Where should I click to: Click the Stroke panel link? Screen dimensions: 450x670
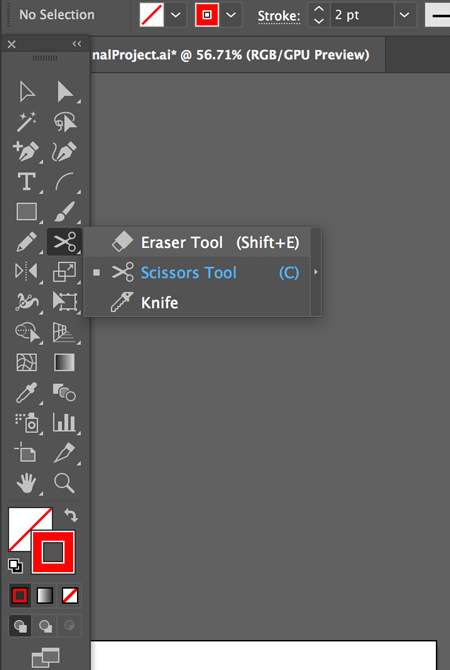pos(279,16)
